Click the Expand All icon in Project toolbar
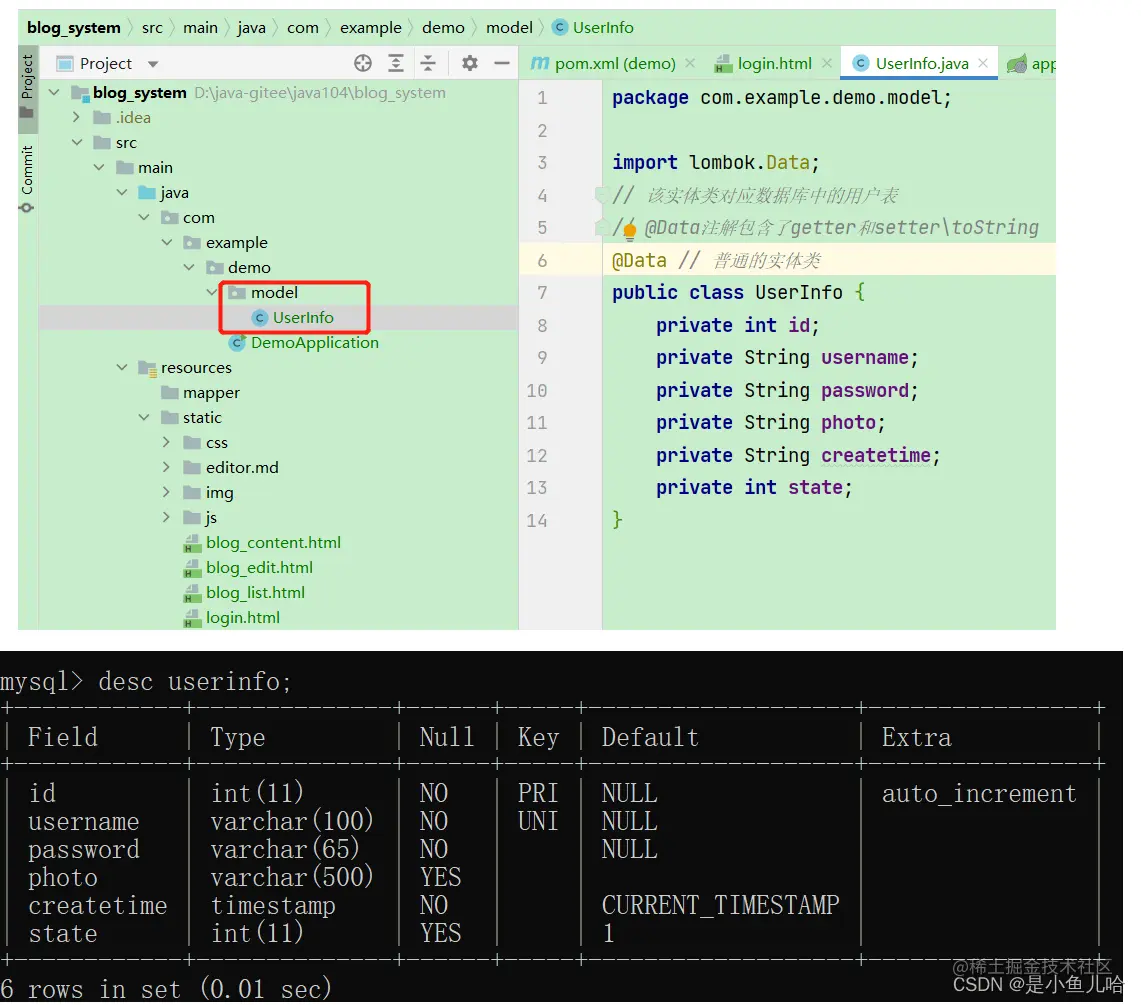 (x=395, y=63)
